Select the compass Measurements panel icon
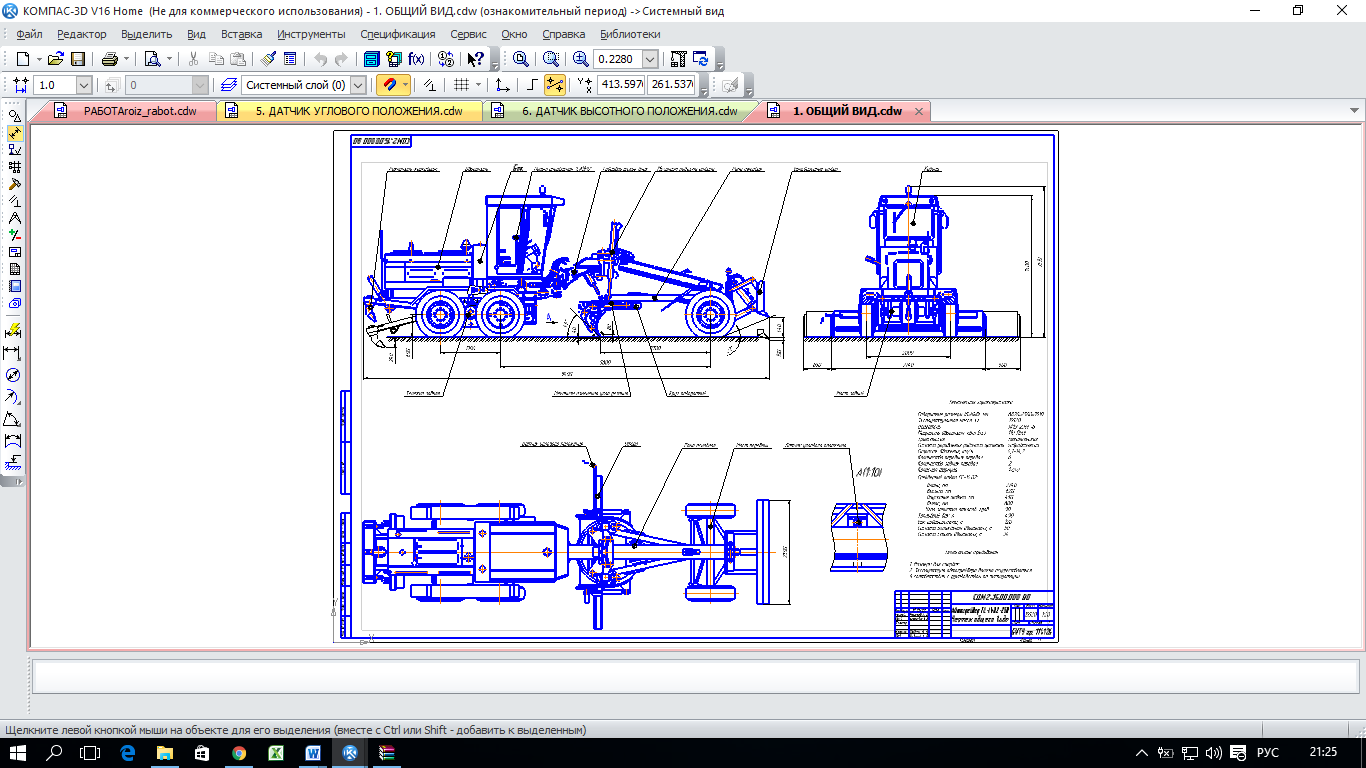1366x768 pixels. [x=14, y=218]
